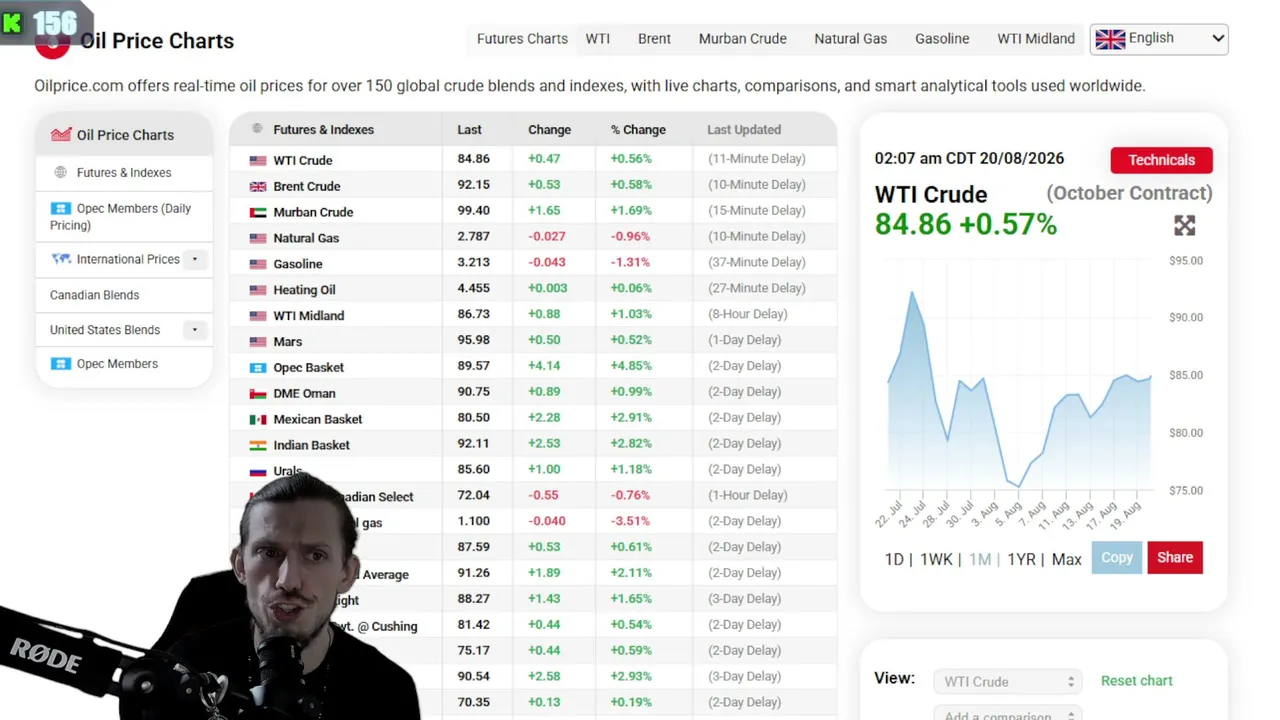Open the Mexican Basket table link

click(x=318, y=420)
